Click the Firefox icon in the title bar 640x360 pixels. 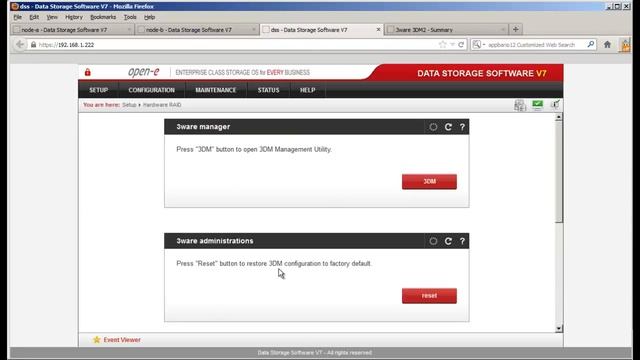coord(14,6)
